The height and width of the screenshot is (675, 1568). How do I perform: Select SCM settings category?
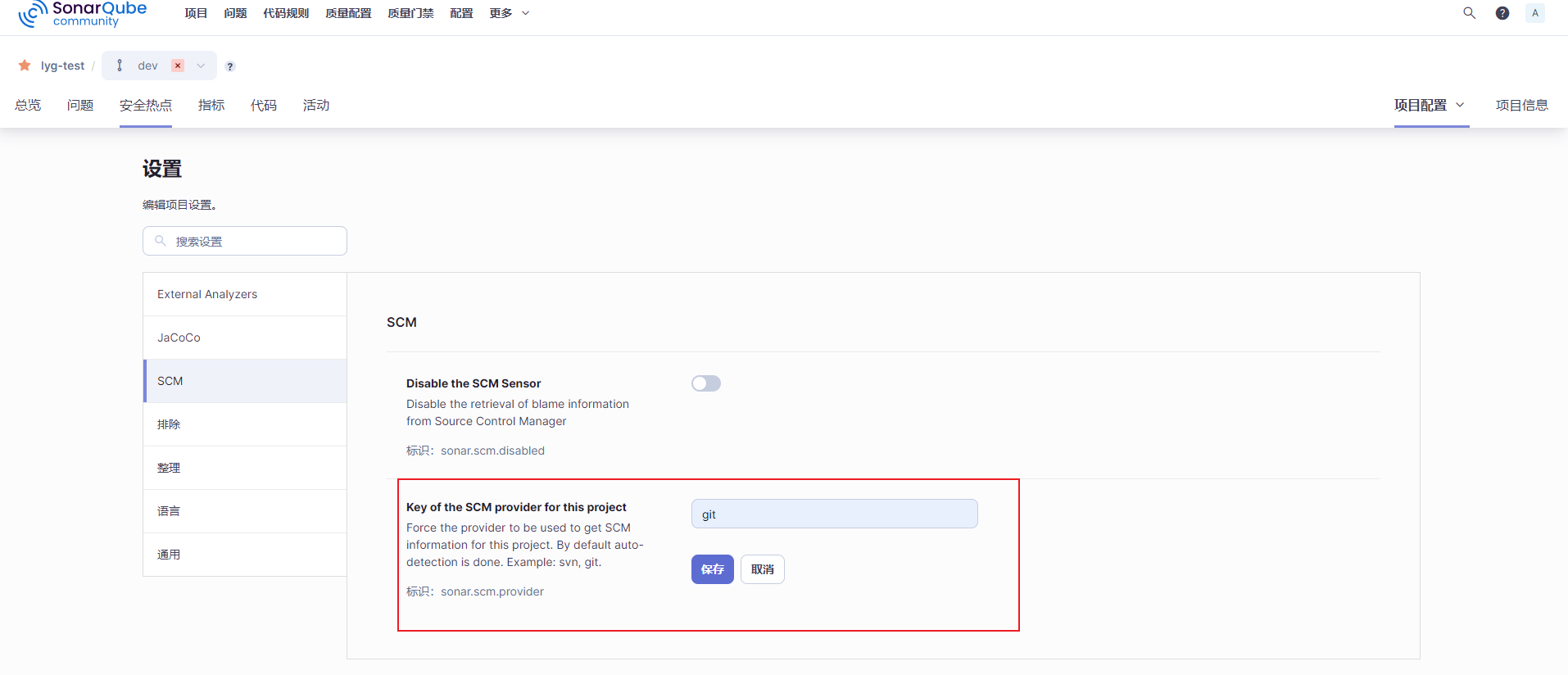click(245, 381)
